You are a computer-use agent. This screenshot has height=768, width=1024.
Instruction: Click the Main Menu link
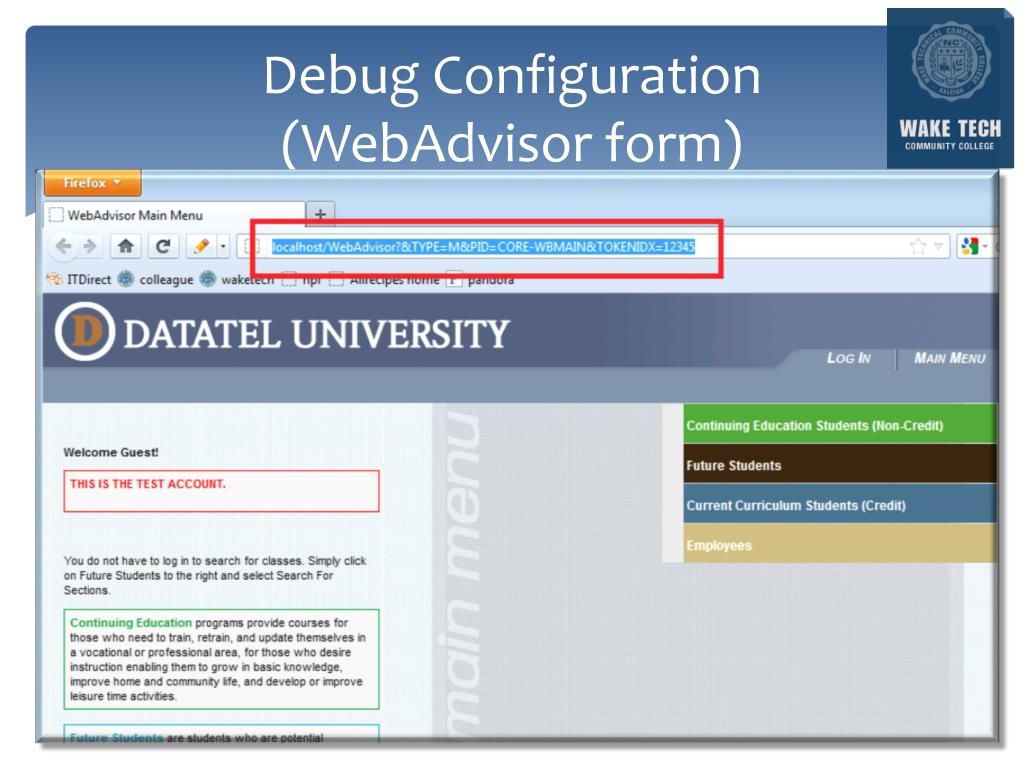[950, 358]
